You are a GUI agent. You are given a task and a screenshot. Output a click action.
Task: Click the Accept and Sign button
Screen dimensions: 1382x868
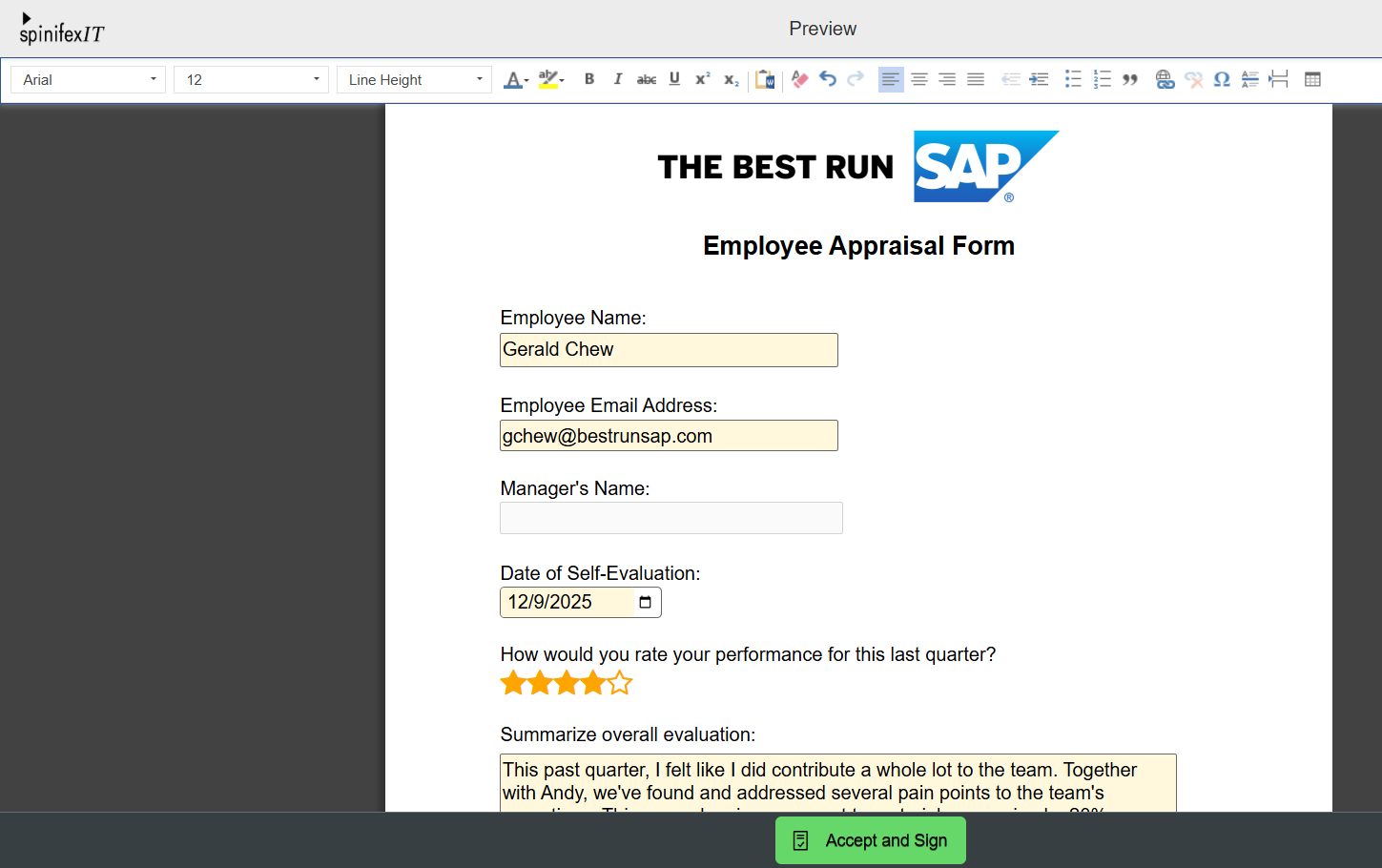[870, 840]
